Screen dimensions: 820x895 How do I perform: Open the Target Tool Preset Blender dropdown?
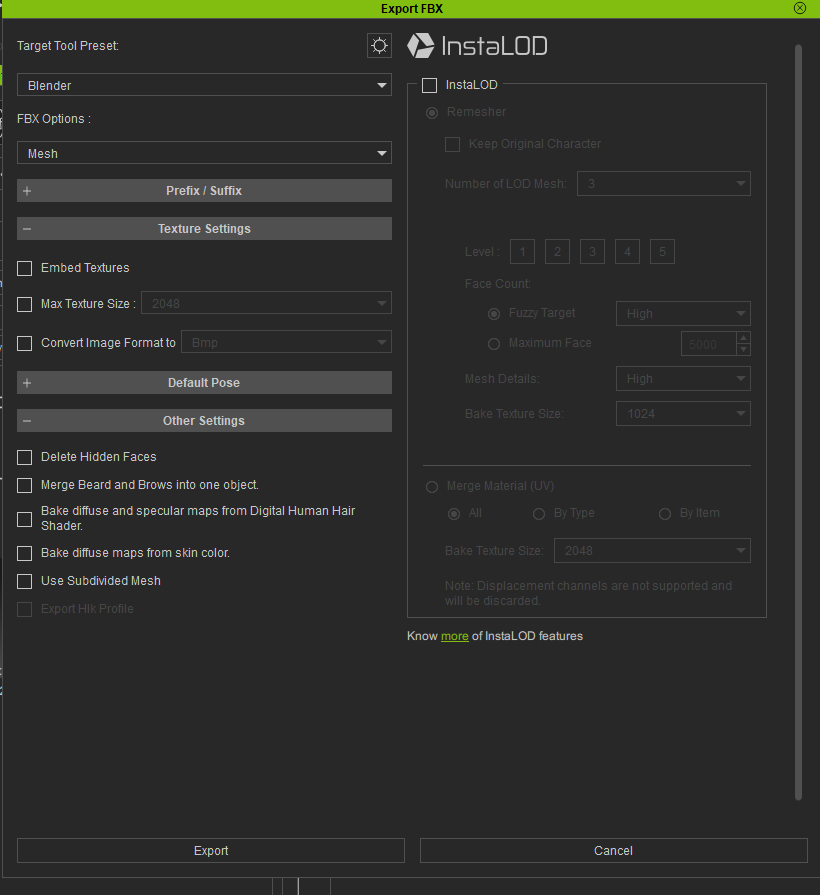pos(204,85)
